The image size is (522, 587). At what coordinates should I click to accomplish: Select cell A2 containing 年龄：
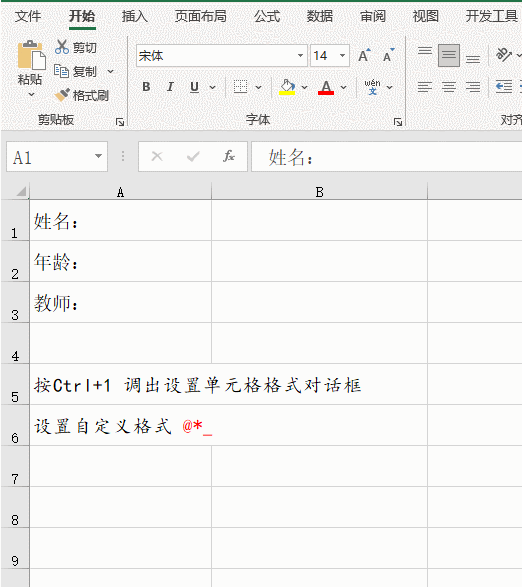pos(121,261)
